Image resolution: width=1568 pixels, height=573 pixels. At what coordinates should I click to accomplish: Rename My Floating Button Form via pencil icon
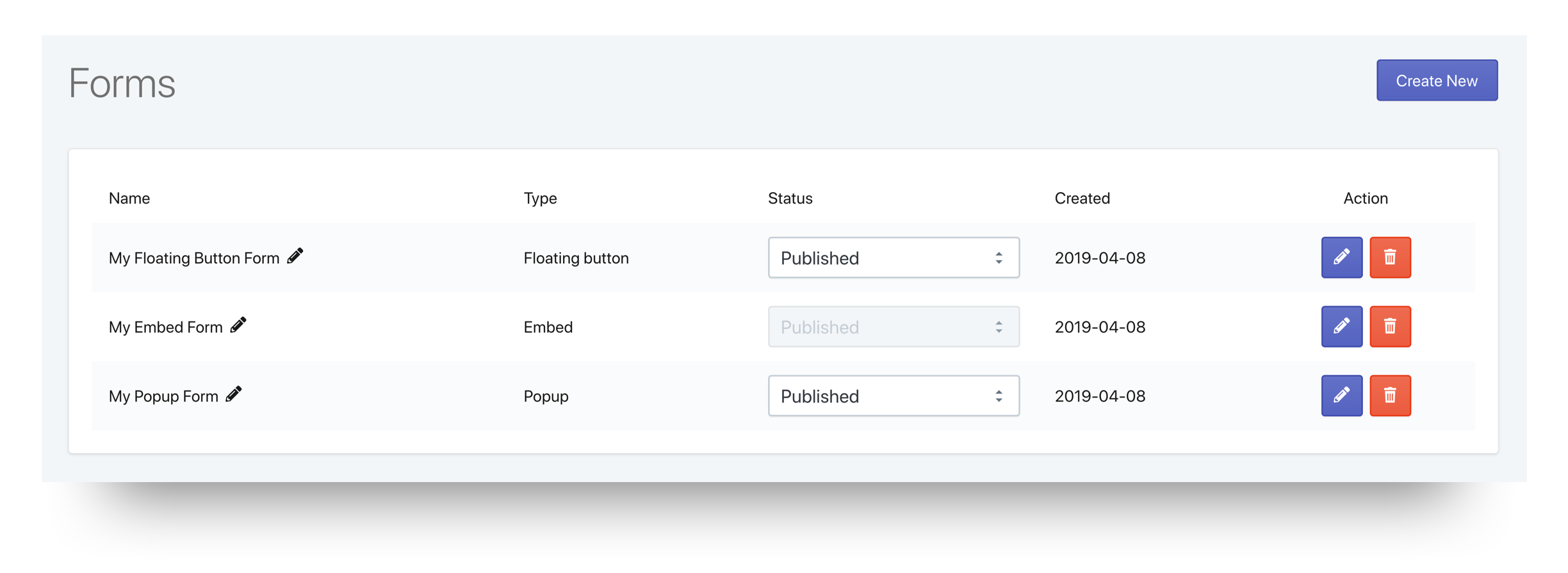tap(295, 256)
